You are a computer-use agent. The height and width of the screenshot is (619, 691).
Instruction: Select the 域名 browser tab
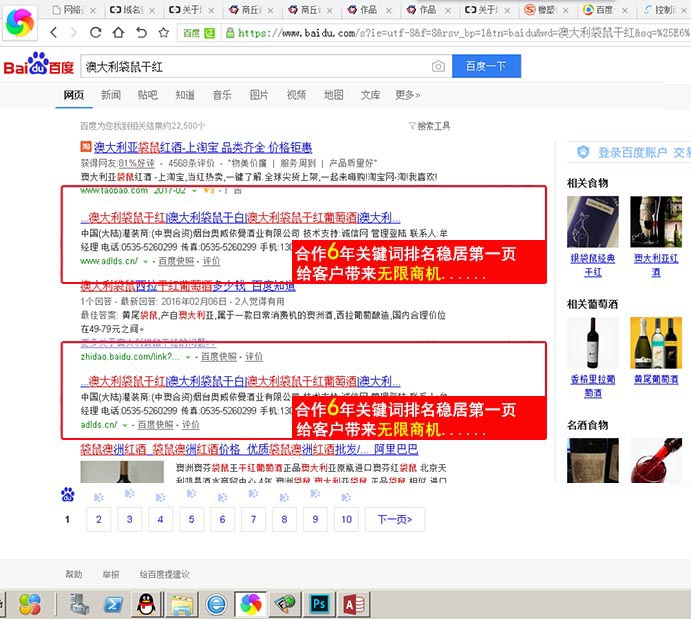coord(132,10)
